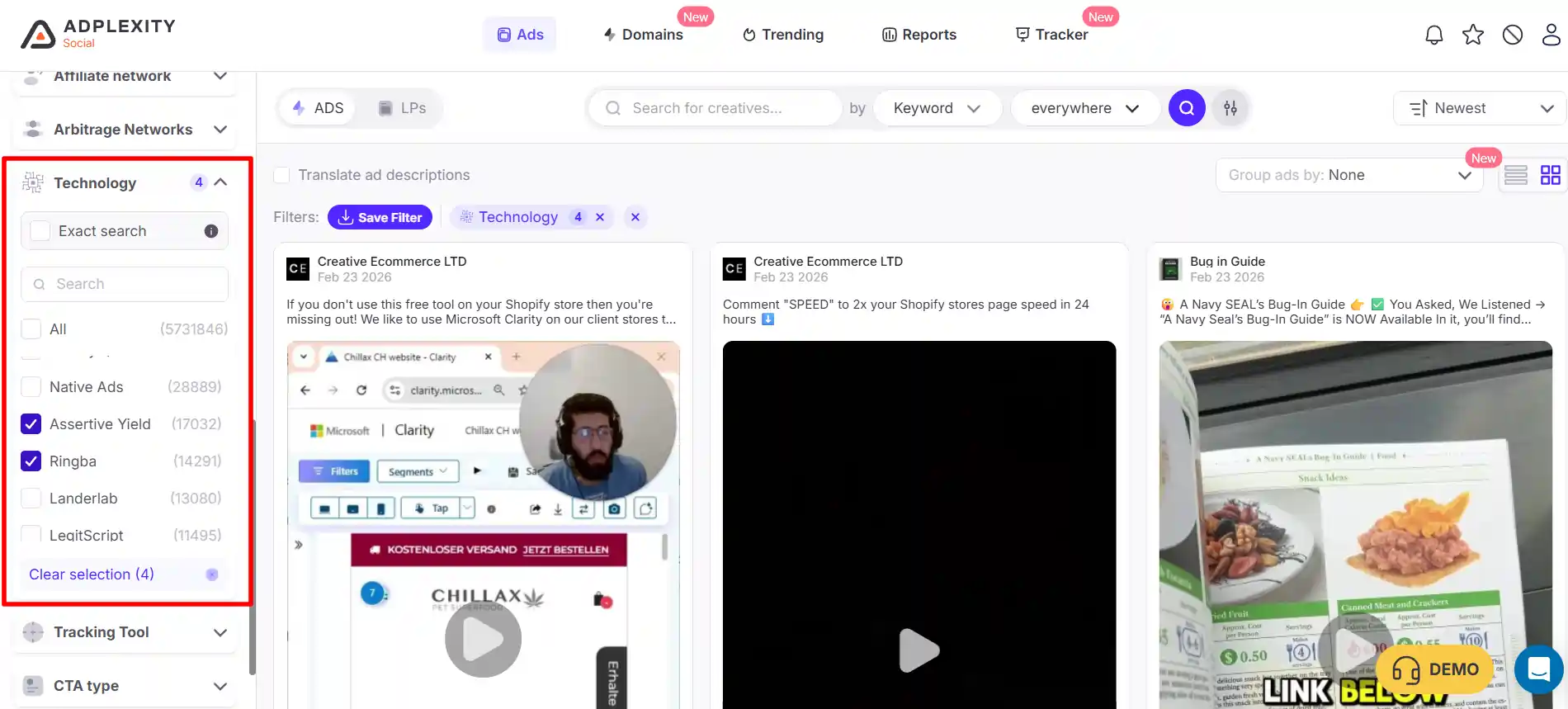Open the Newest sort dropdown
This screenshot has height=709, width=1568.
tap(1480, 108)
